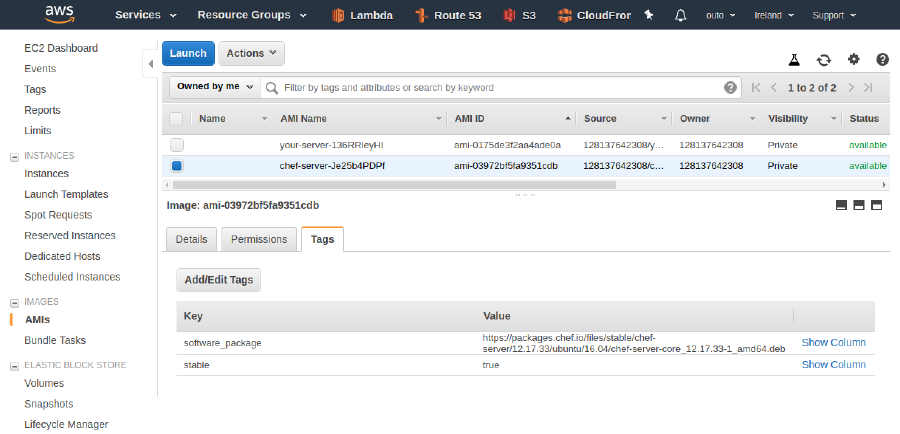Open the Resource Groups dropdown

pyautogui.click(x=252, y=16)
